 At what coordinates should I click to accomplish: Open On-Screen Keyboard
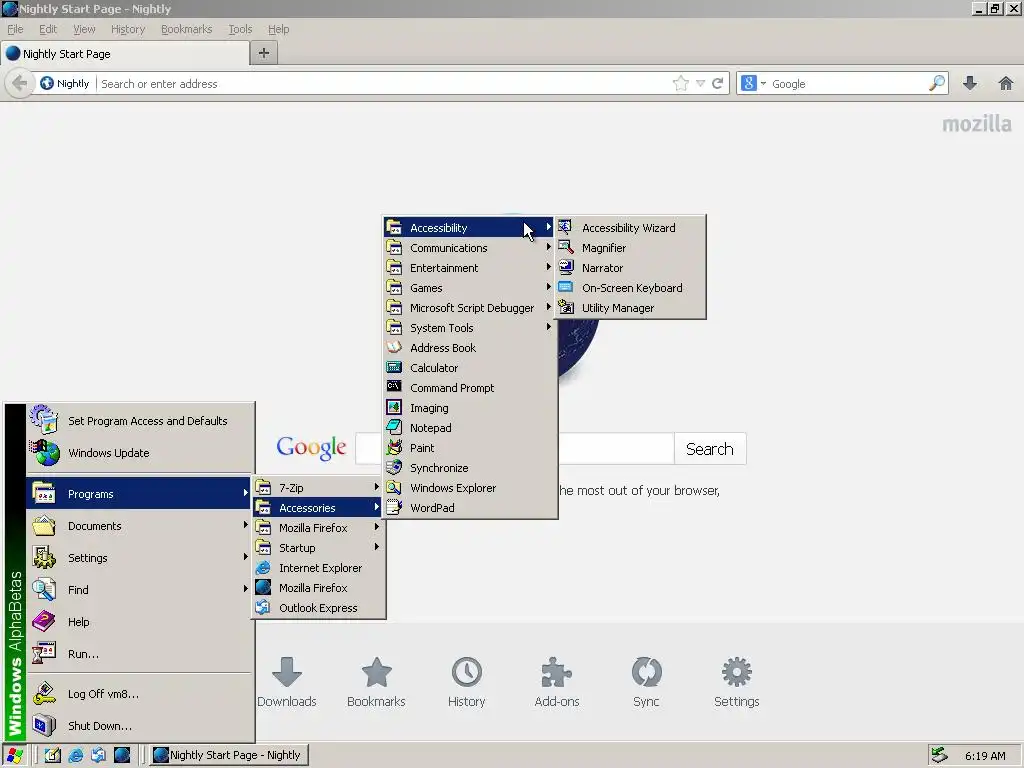(631, 288)
